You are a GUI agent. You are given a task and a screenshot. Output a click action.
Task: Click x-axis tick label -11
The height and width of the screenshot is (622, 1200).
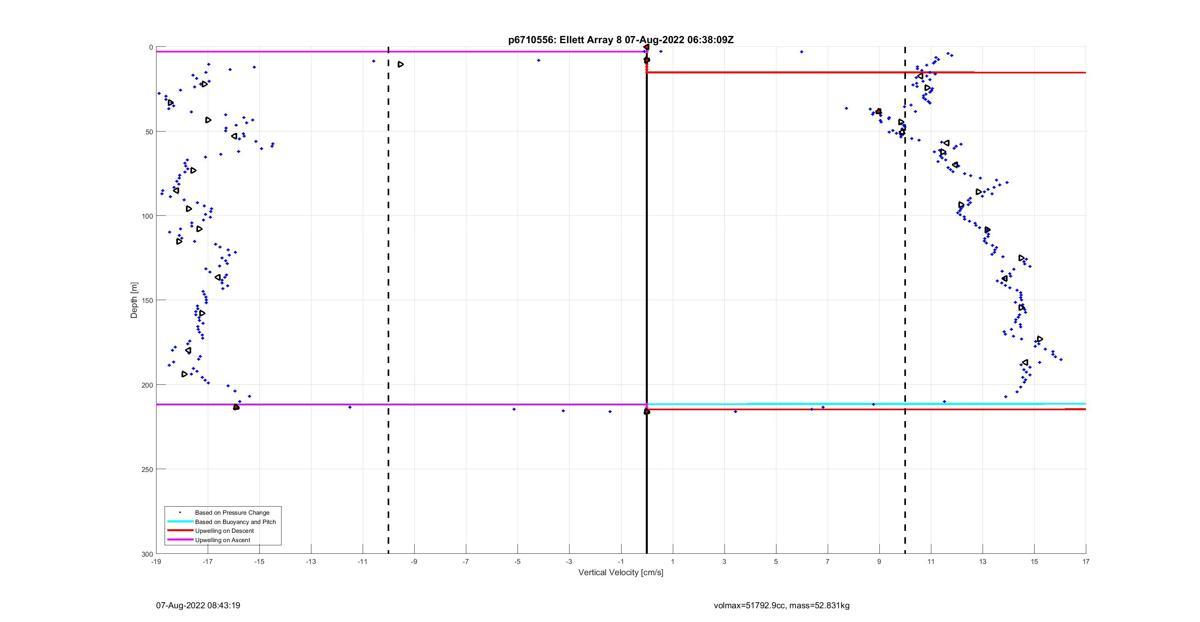coord(362,562)
